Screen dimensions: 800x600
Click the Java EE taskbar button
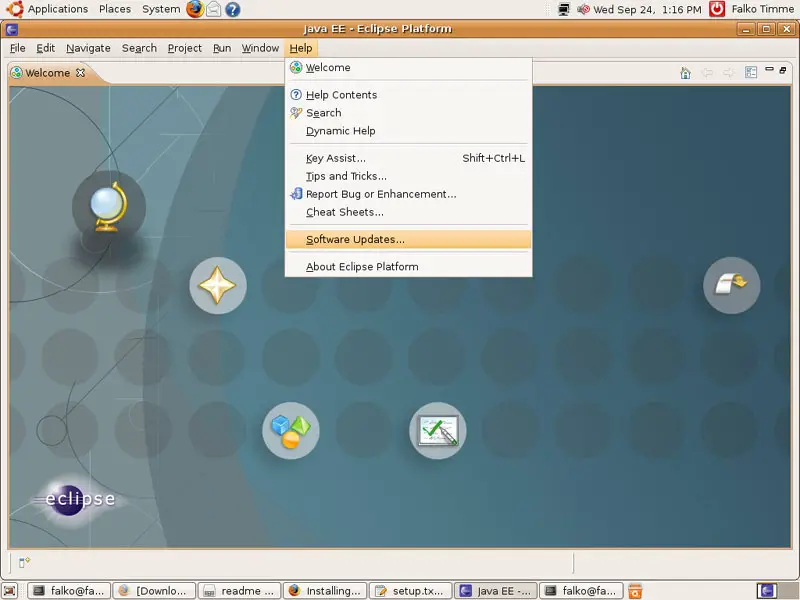pos(495,591)
